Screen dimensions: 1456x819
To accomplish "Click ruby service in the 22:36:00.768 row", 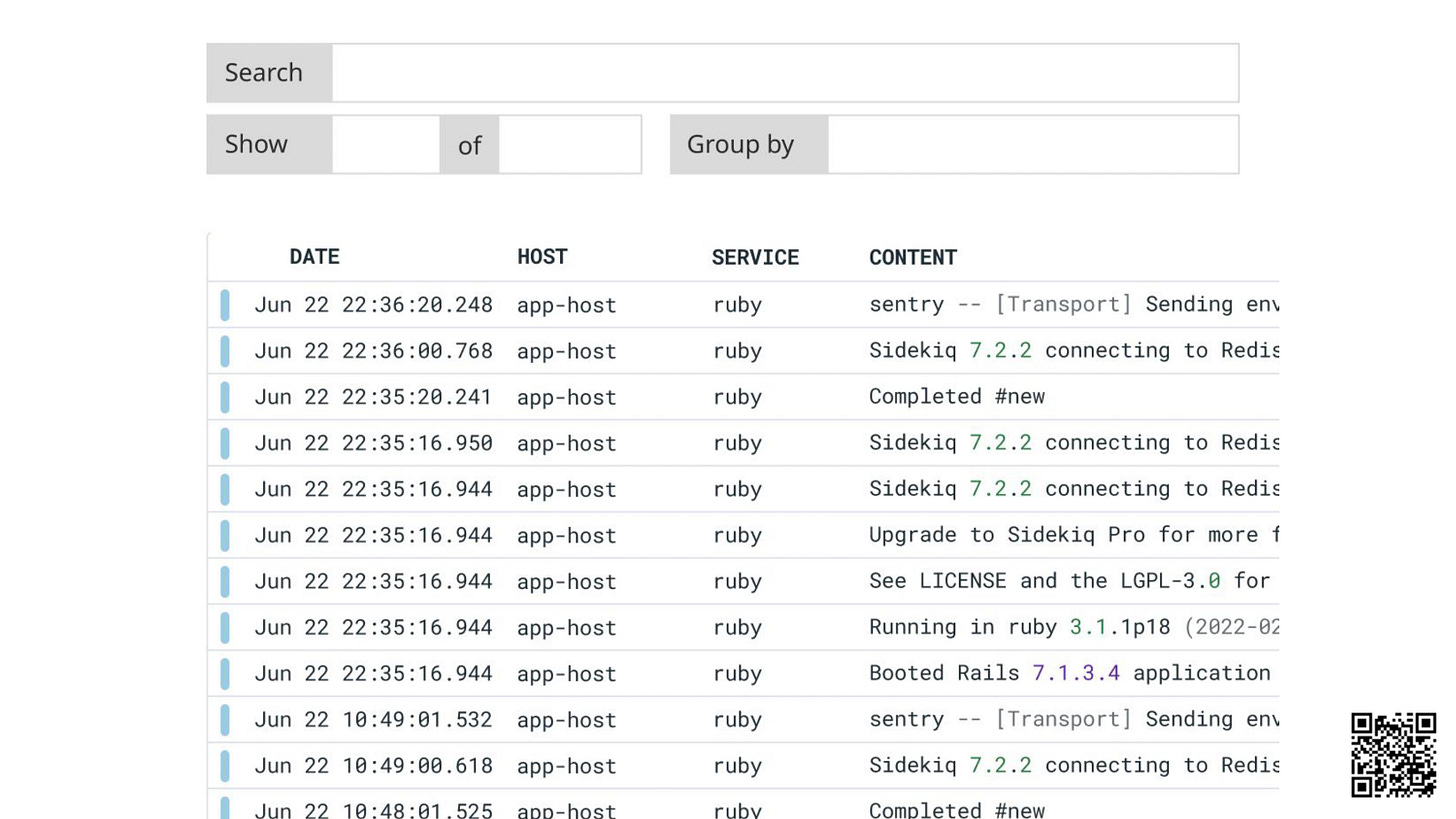I will [x=738, y=352].
